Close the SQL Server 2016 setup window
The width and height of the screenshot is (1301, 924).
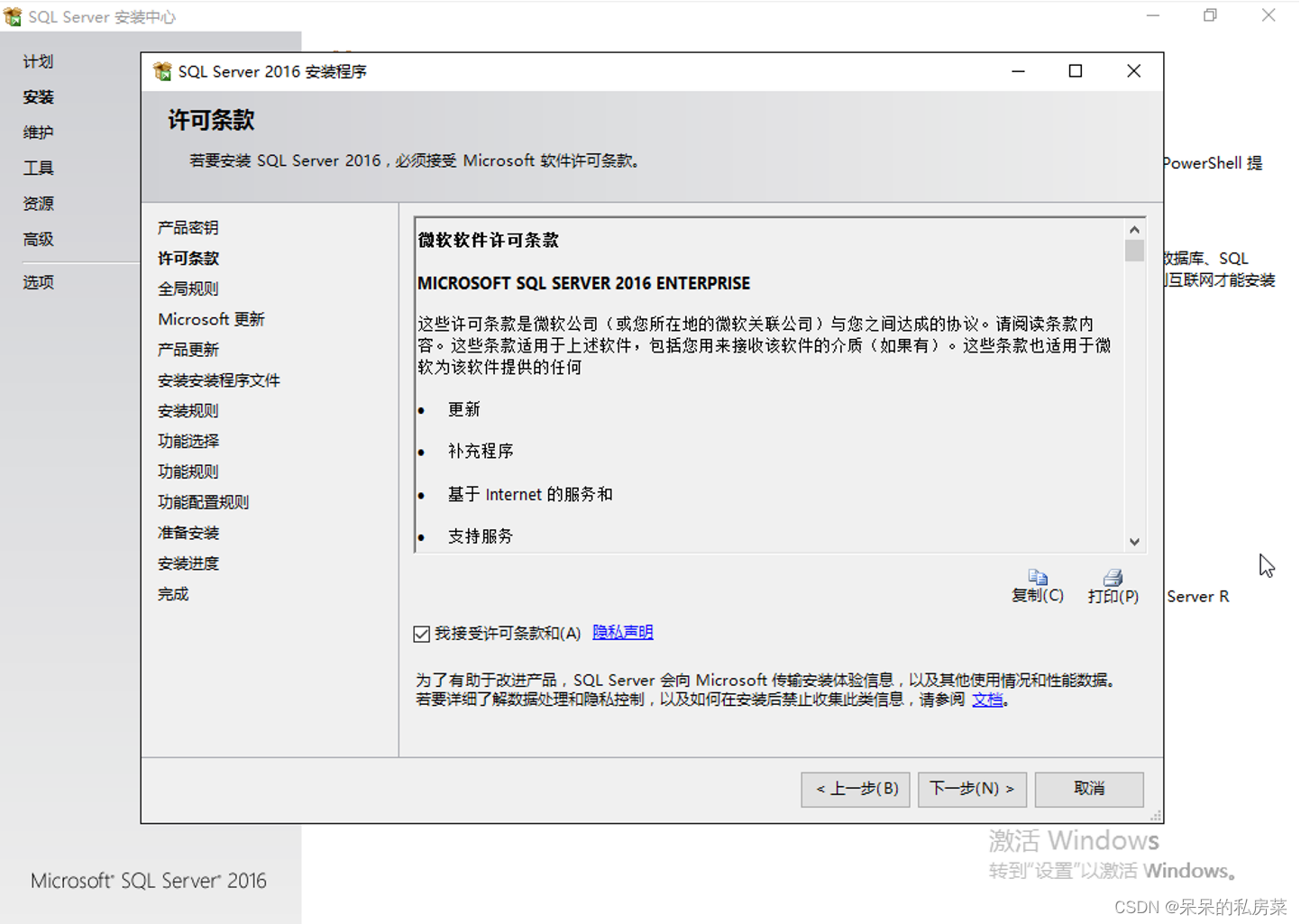pyautogui.click(x=1133, y=71)
